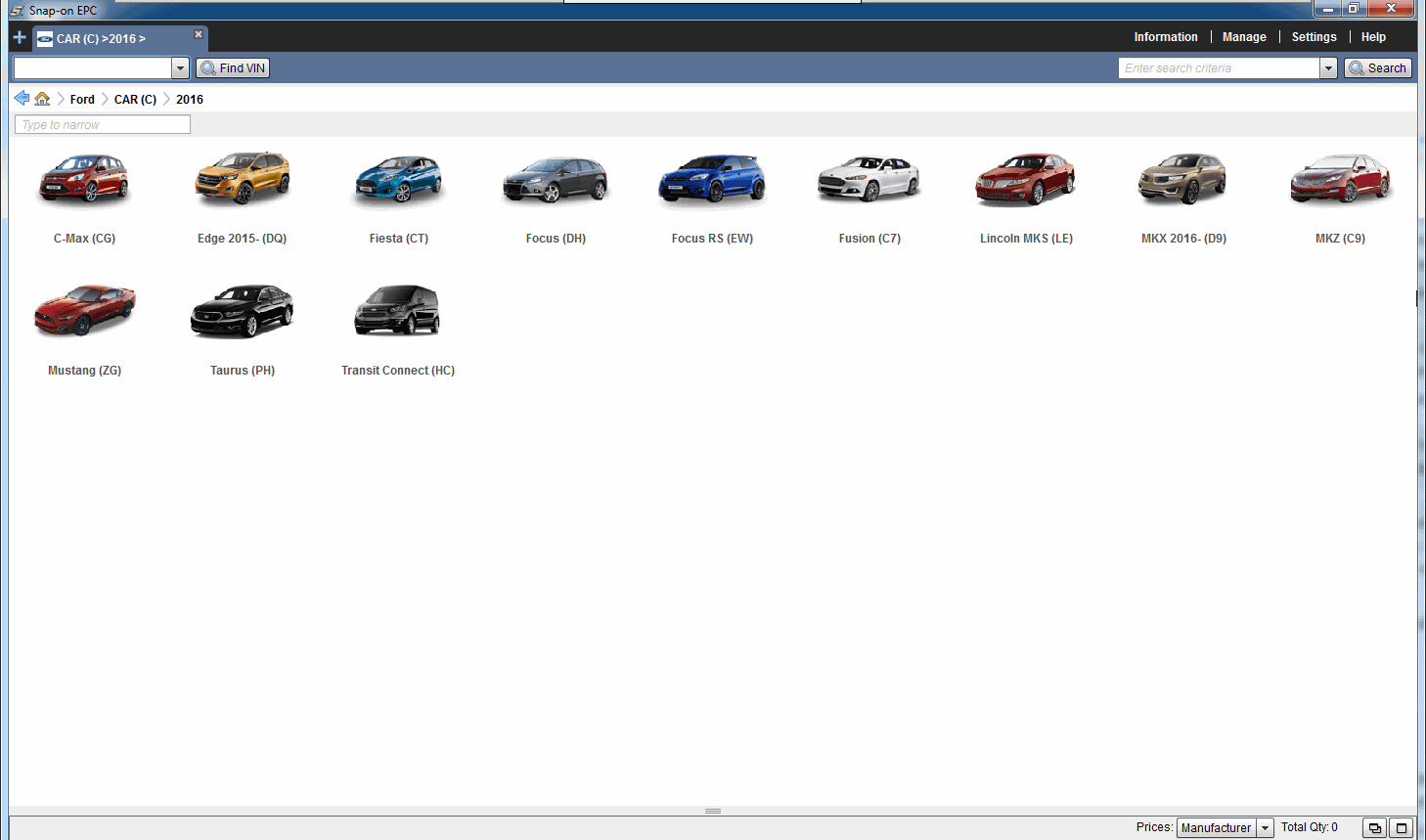Viewport: 1426px width, 840px height.
Task: Select the Mustang (ZG) car image
Action: pyautogui.click(x=85, y=311)
